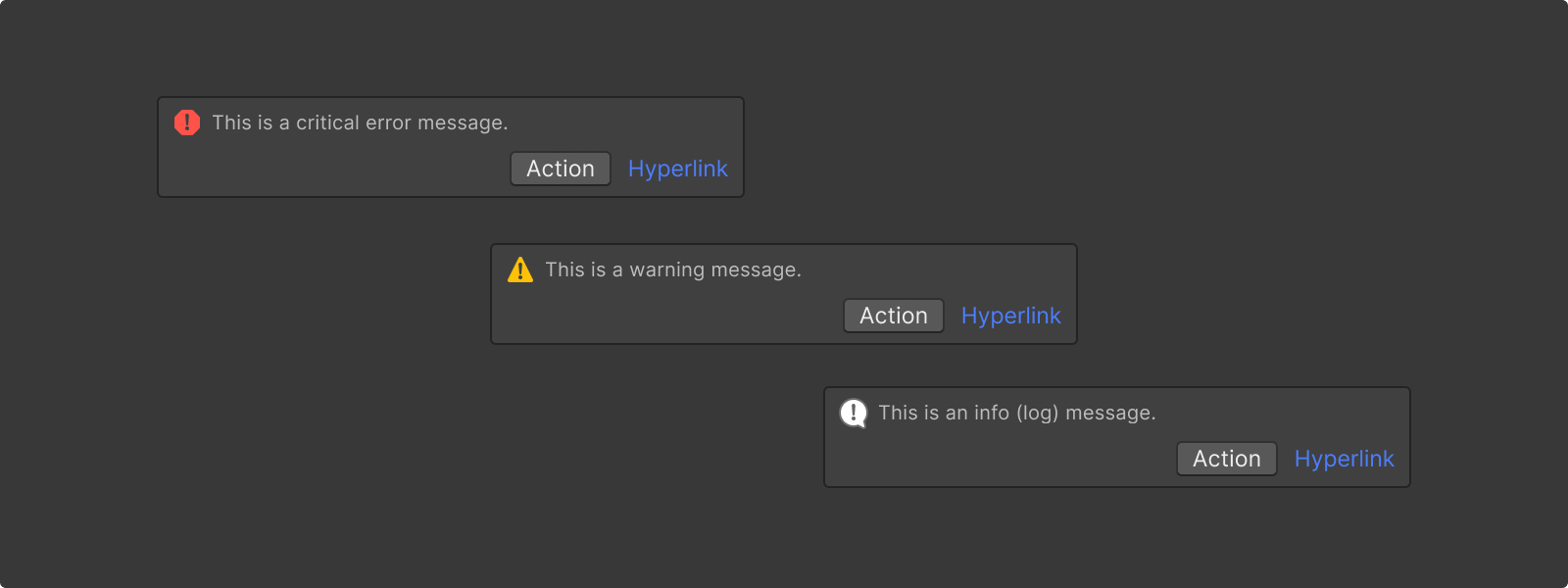Open Hyperlink in the critical error box

(x=678, y=169)
